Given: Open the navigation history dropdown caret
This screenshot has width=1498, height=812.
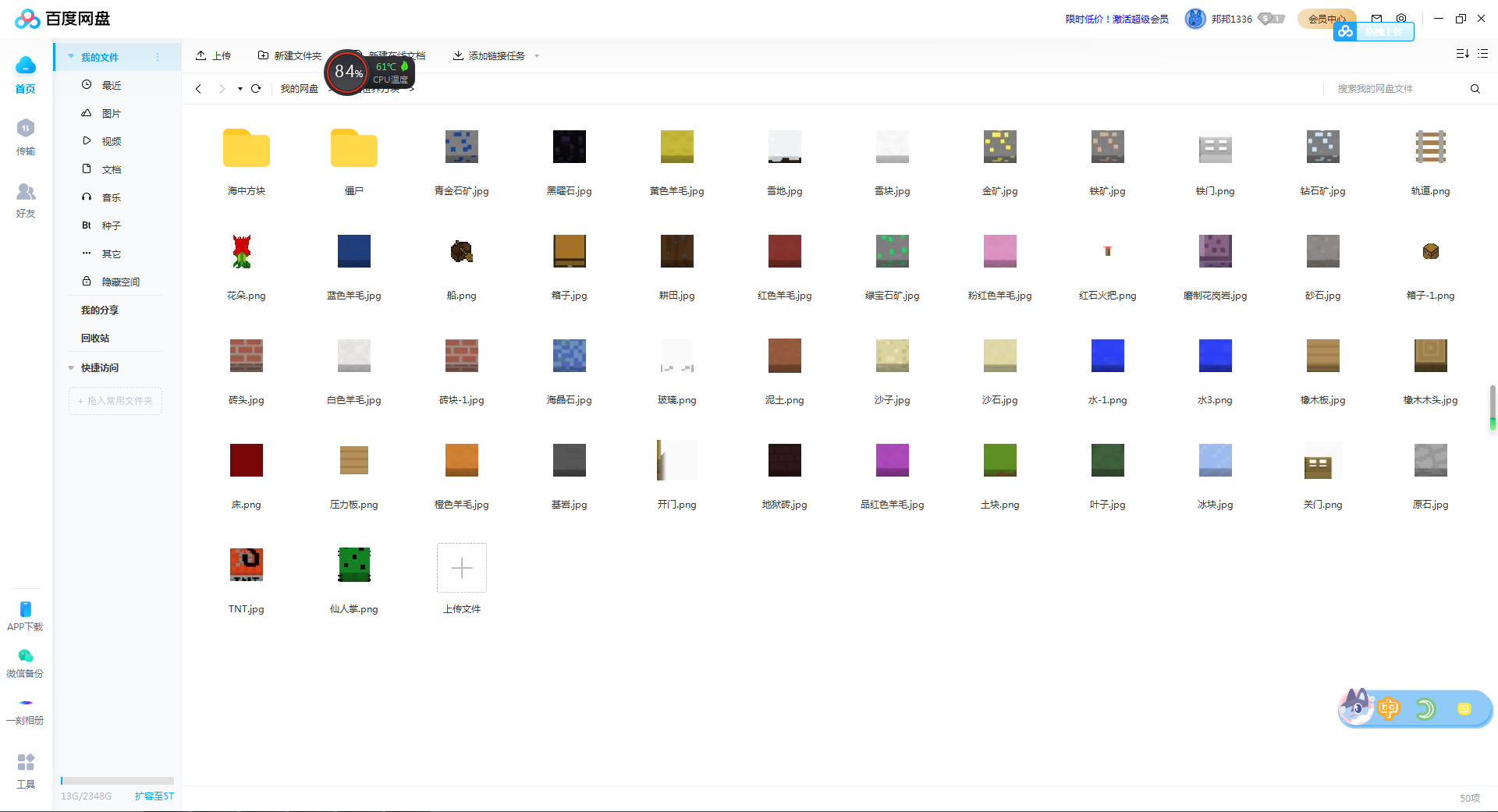Looking at the screenshot, I should [x=240, y=89].
